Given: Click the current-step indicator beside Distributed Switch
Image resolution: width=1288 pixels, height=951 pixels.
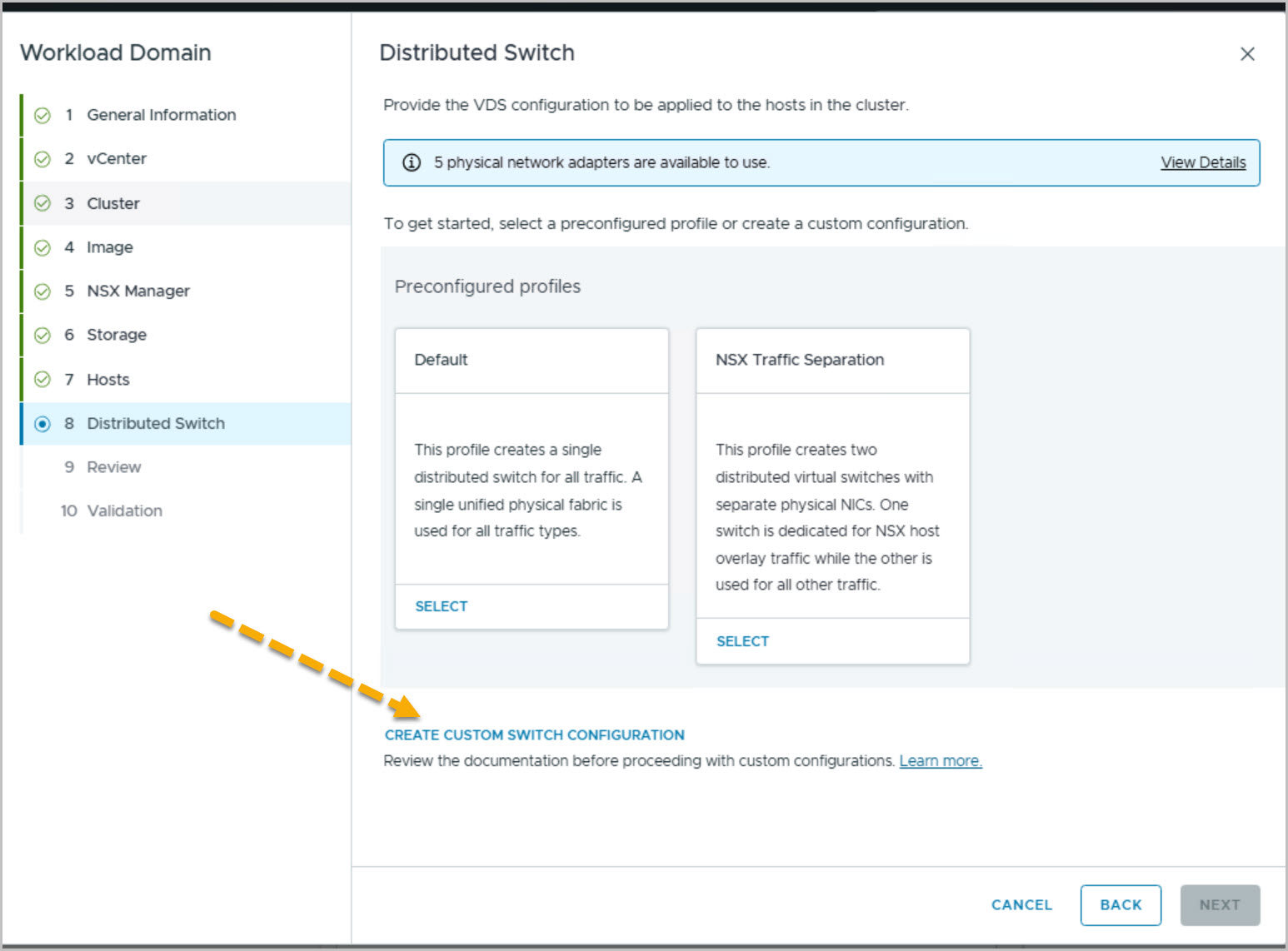Looking at the screenshot, I should point(42,424).
